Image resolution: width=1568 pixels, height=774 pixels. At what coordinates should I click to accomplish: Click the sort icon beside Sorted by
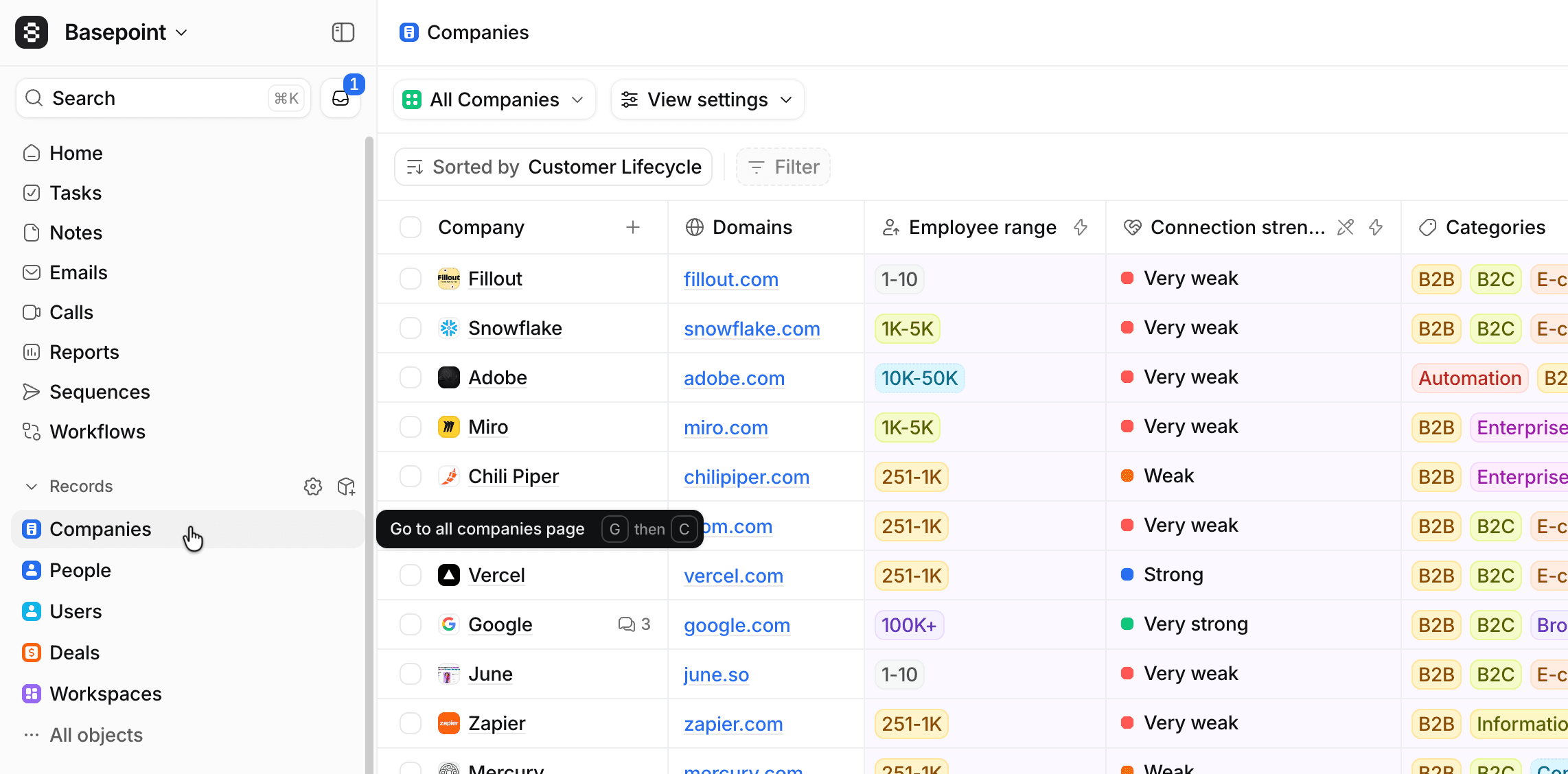[x=415, y=167]
